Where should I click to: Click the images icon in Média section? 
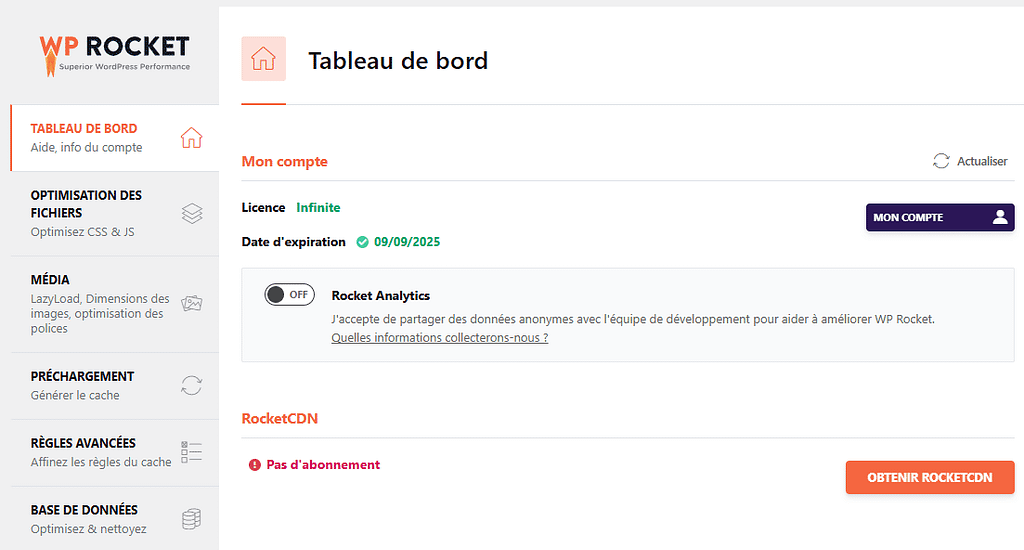[192, 304]
